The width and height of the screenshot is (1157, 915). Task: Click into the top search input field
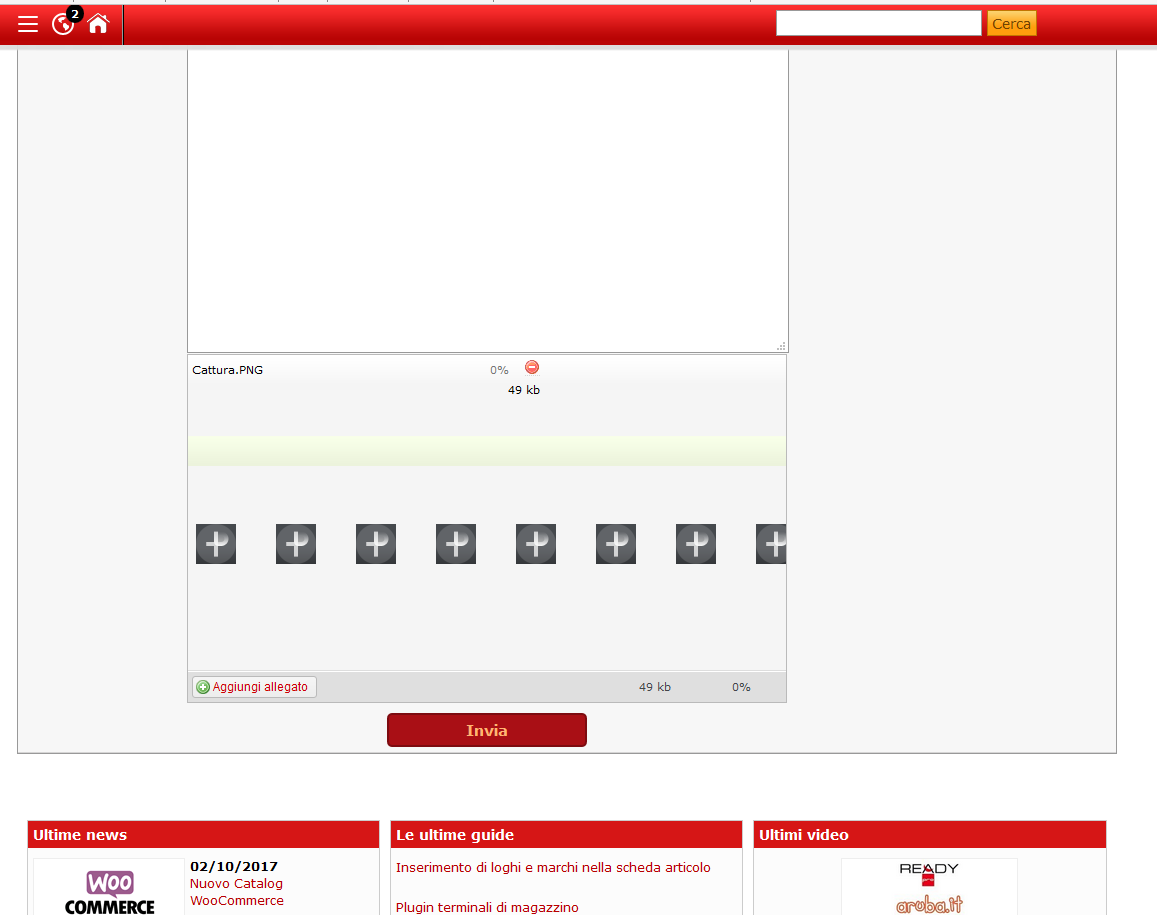tap(878, 24)
